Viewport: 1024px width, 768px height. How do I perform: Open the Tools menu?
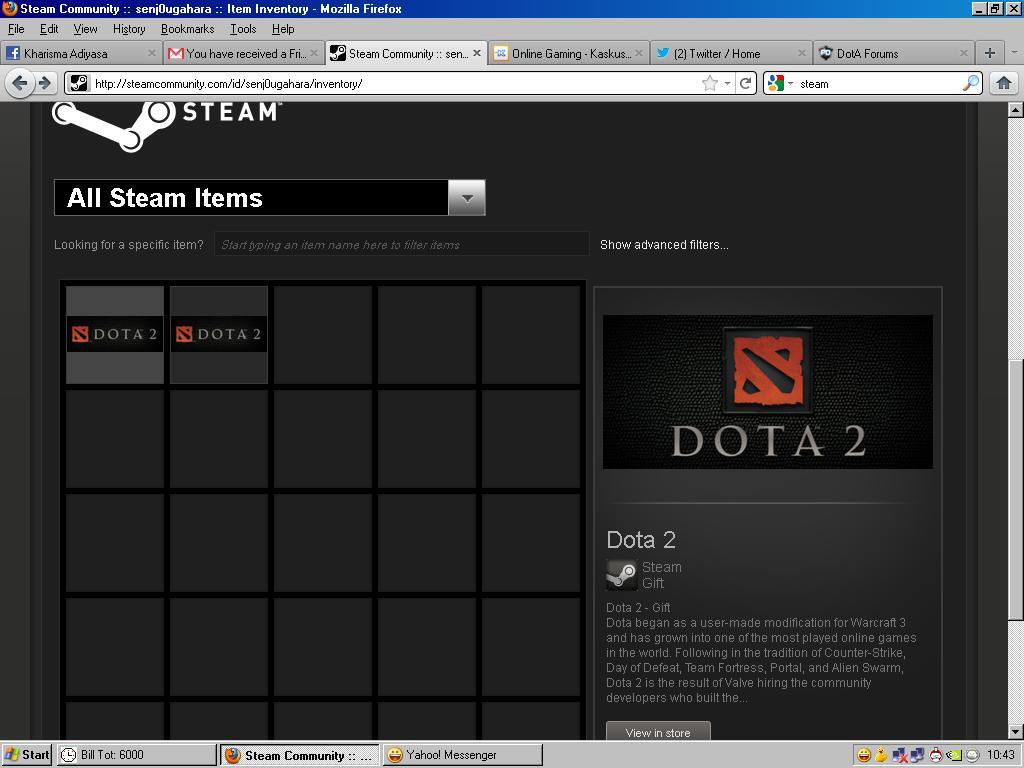[x=243, y=29]
